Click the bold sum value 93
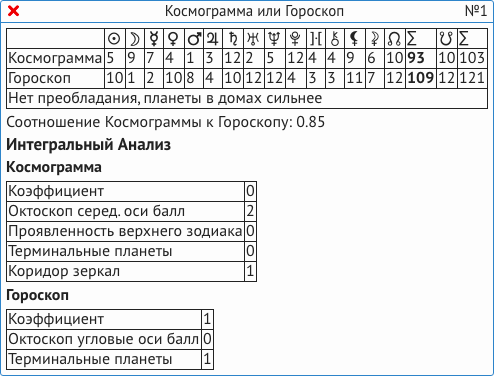This screenshot has width=494, height=376. [416, 58]
